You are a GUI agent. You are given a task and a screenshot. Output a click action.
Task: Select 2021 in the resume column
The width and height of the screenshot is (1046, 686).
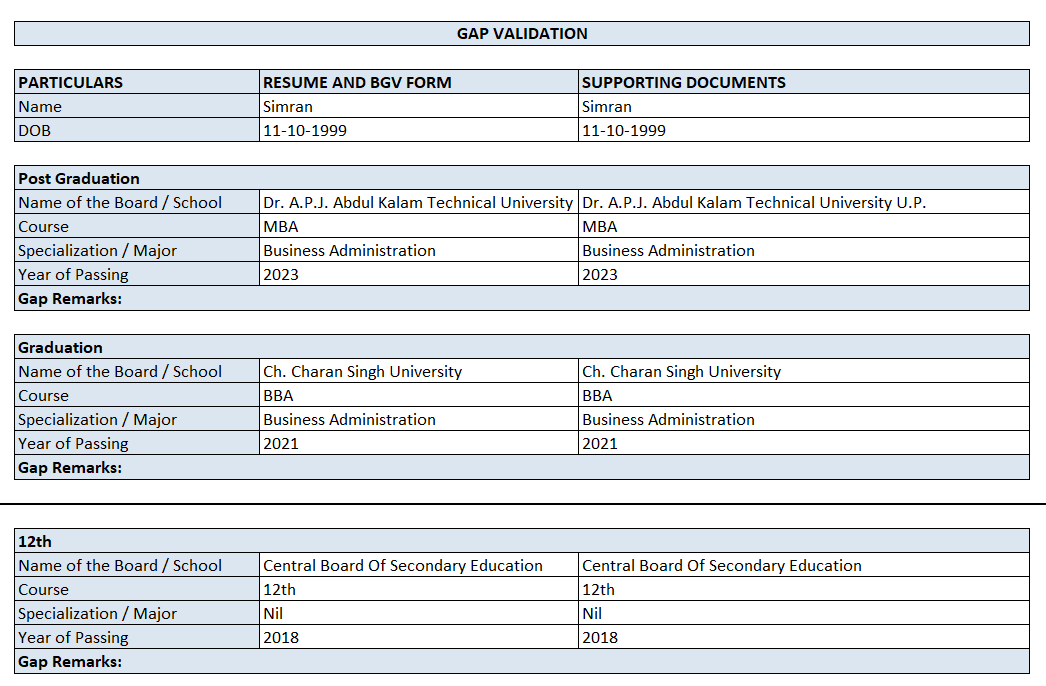point(418,443)
